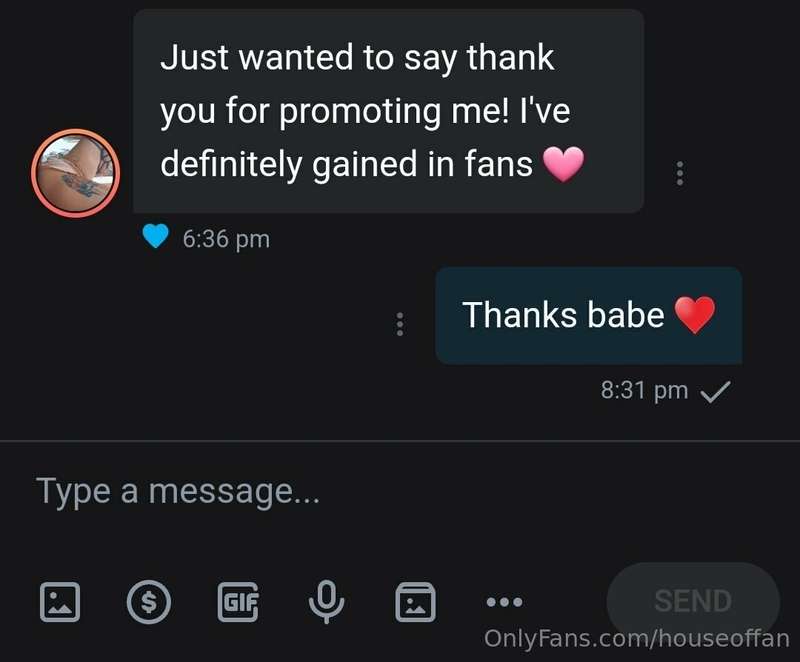Open options menu beside Thanks babe message

[400, 324]
